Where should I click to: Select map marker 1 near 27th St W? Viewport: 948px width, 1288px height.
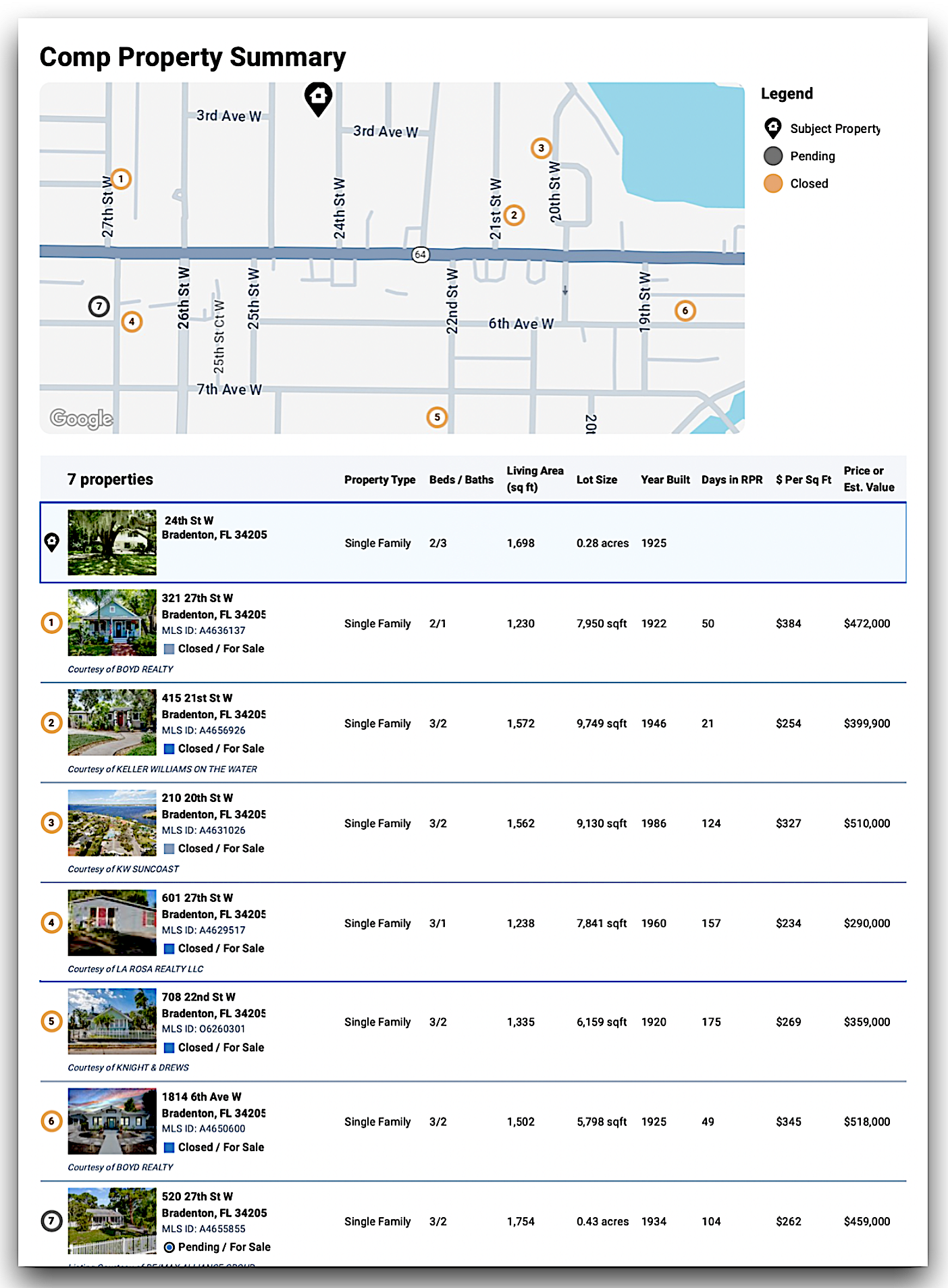pyautogui.click(x=121, y=179)
